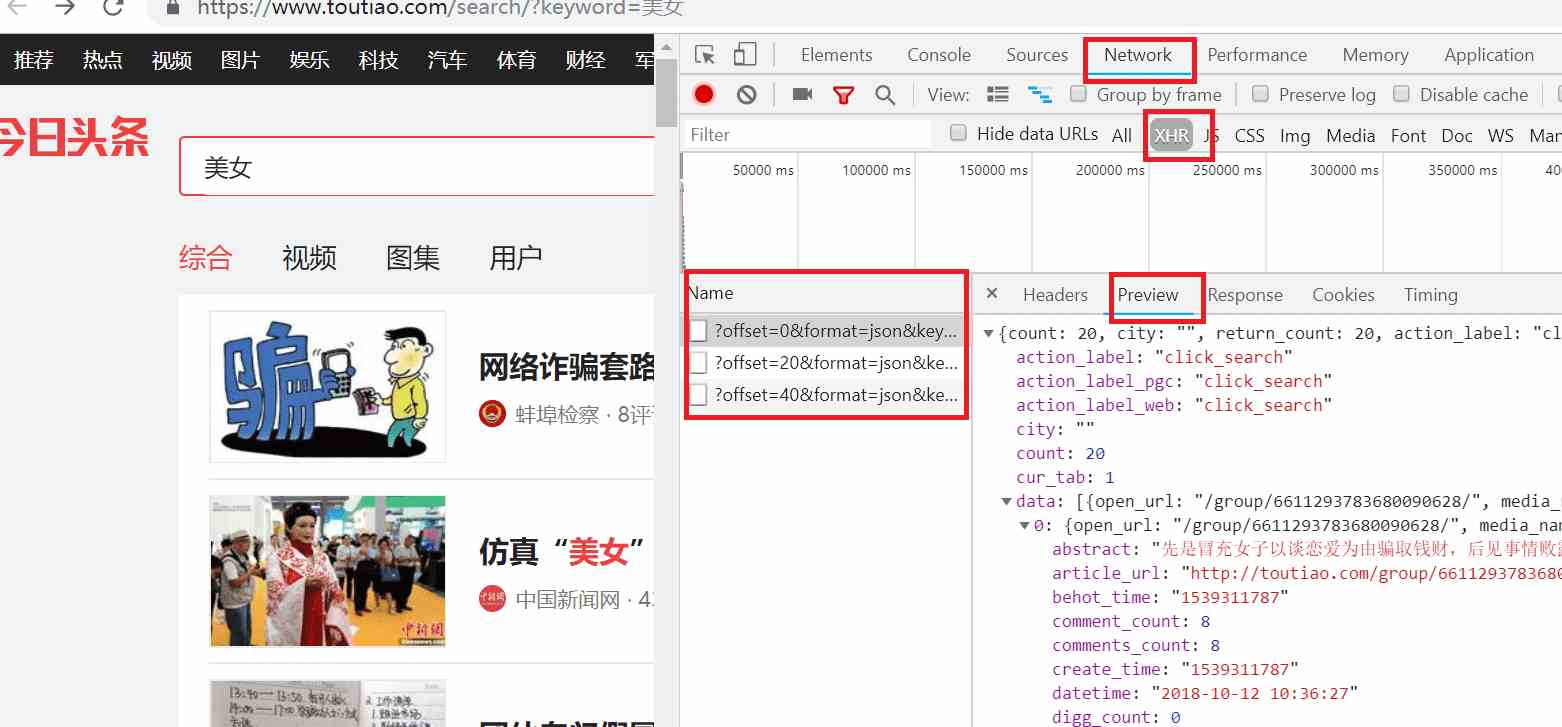Show the Headers tab of request
1562x727 pixels.
click(x=1055, y=295)
